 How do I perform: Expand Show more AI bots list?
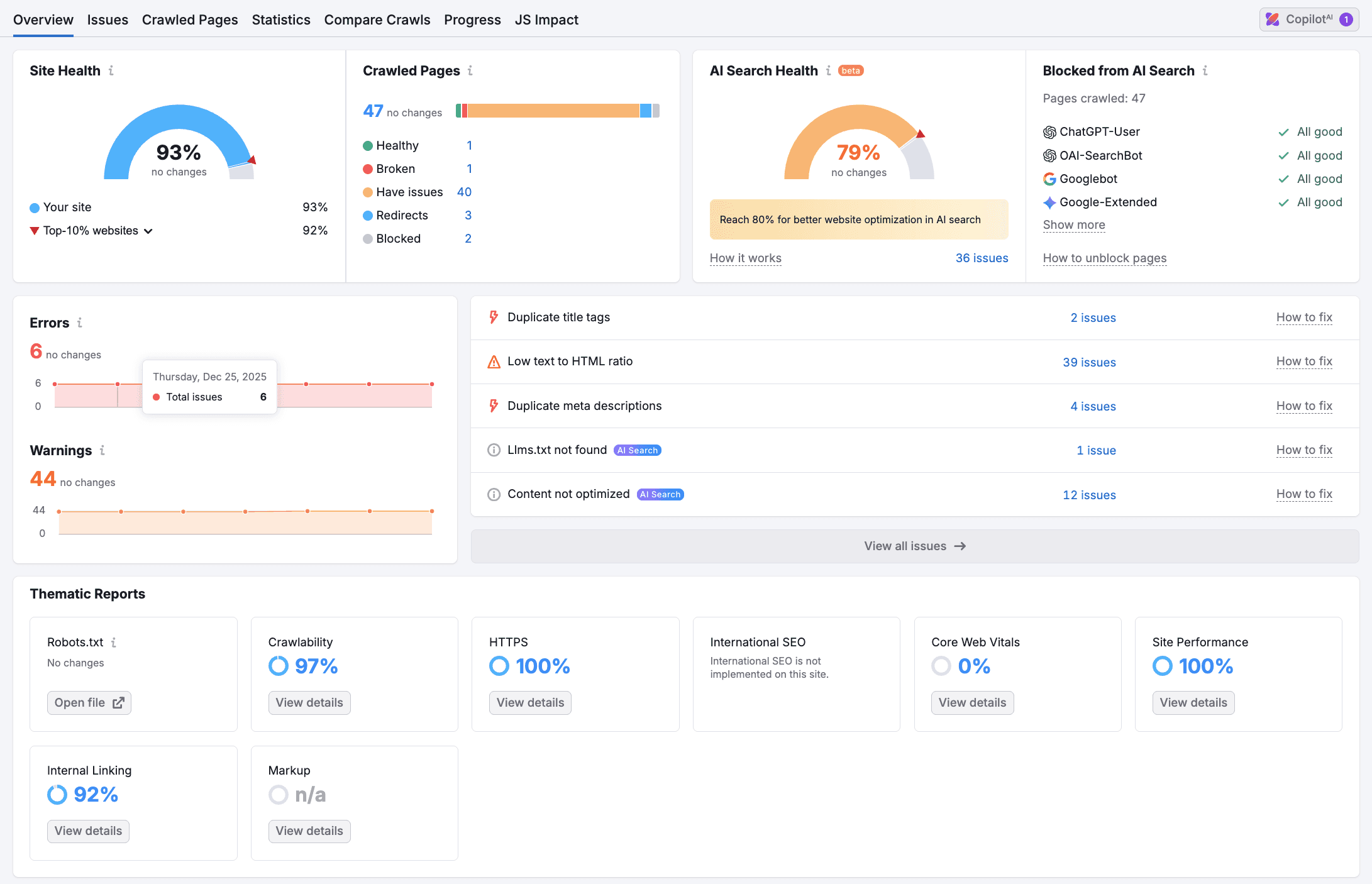pos(1073,224)
